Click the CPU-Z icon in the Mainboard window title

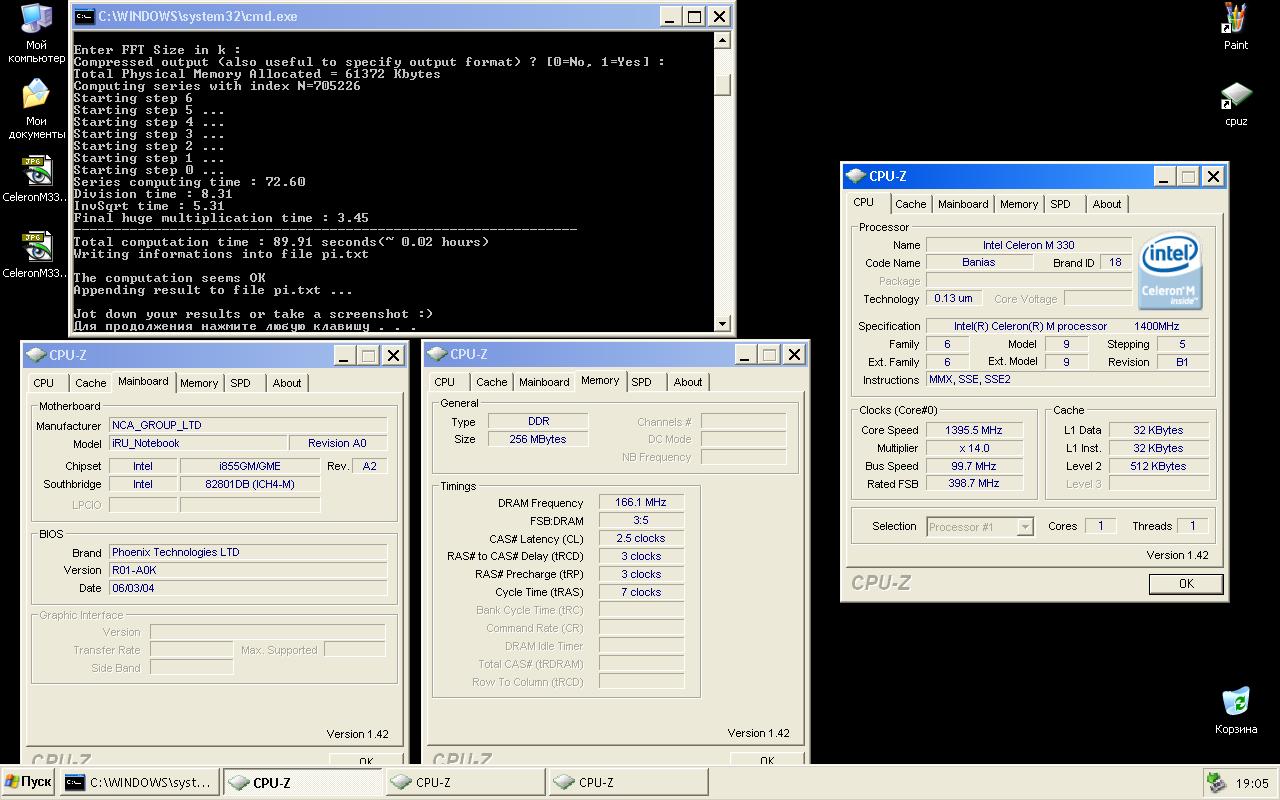coord(36,354)
